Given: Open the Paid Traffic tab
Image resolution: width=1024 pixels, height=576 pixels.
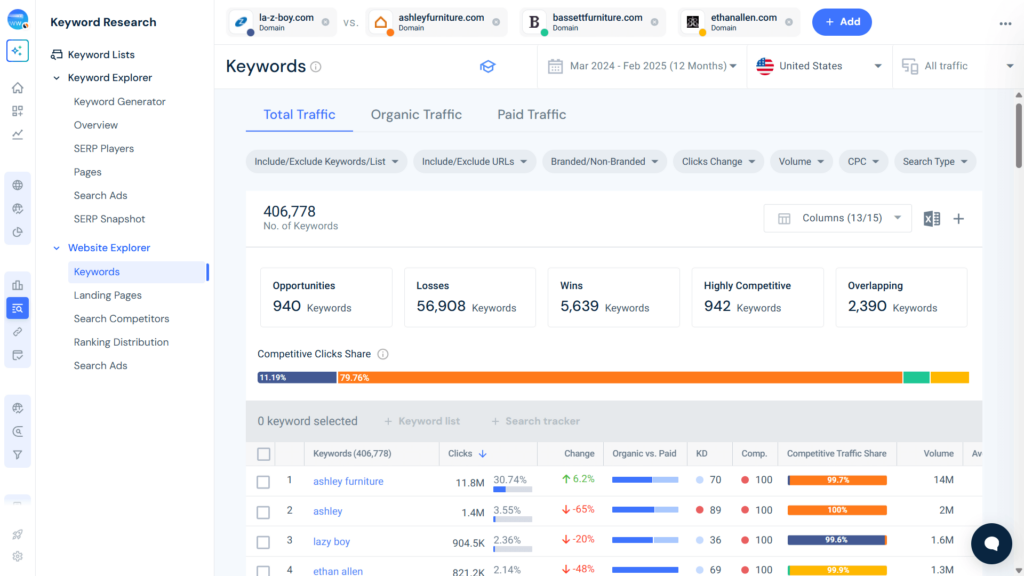Looking at the screenshot, I should click(531, 114).
